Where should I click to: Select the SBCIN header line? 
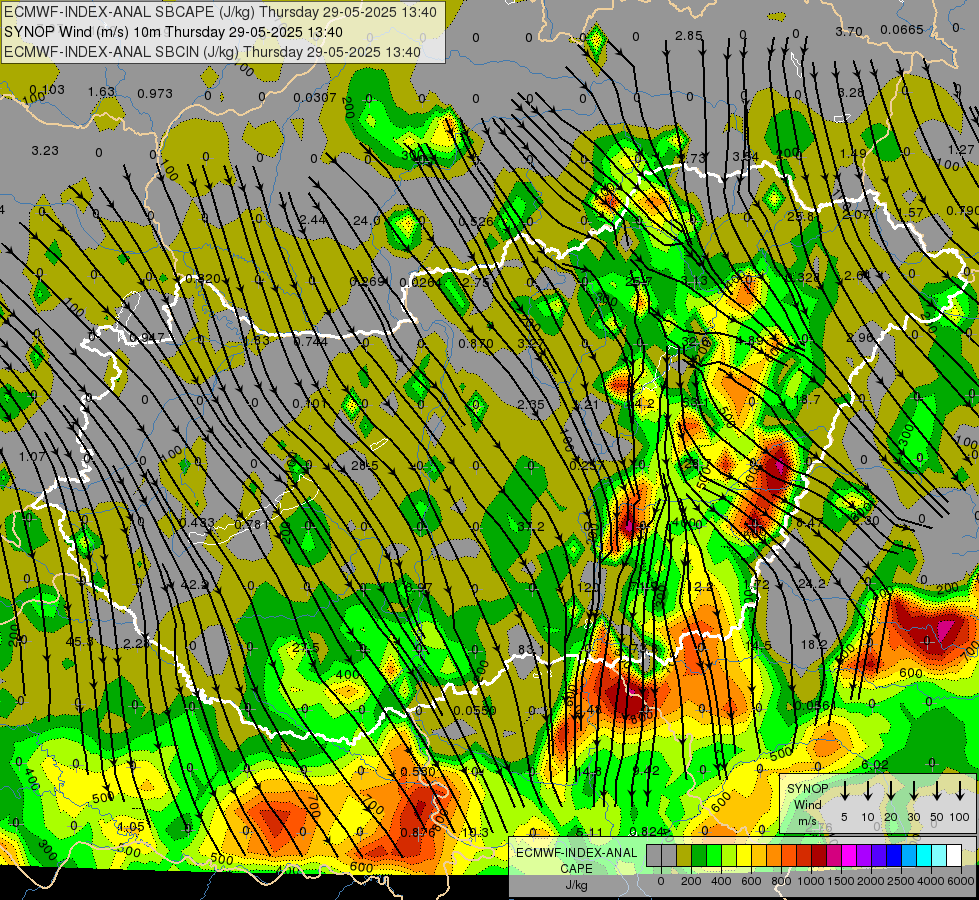pyautogui.click(x=212, y=52)
